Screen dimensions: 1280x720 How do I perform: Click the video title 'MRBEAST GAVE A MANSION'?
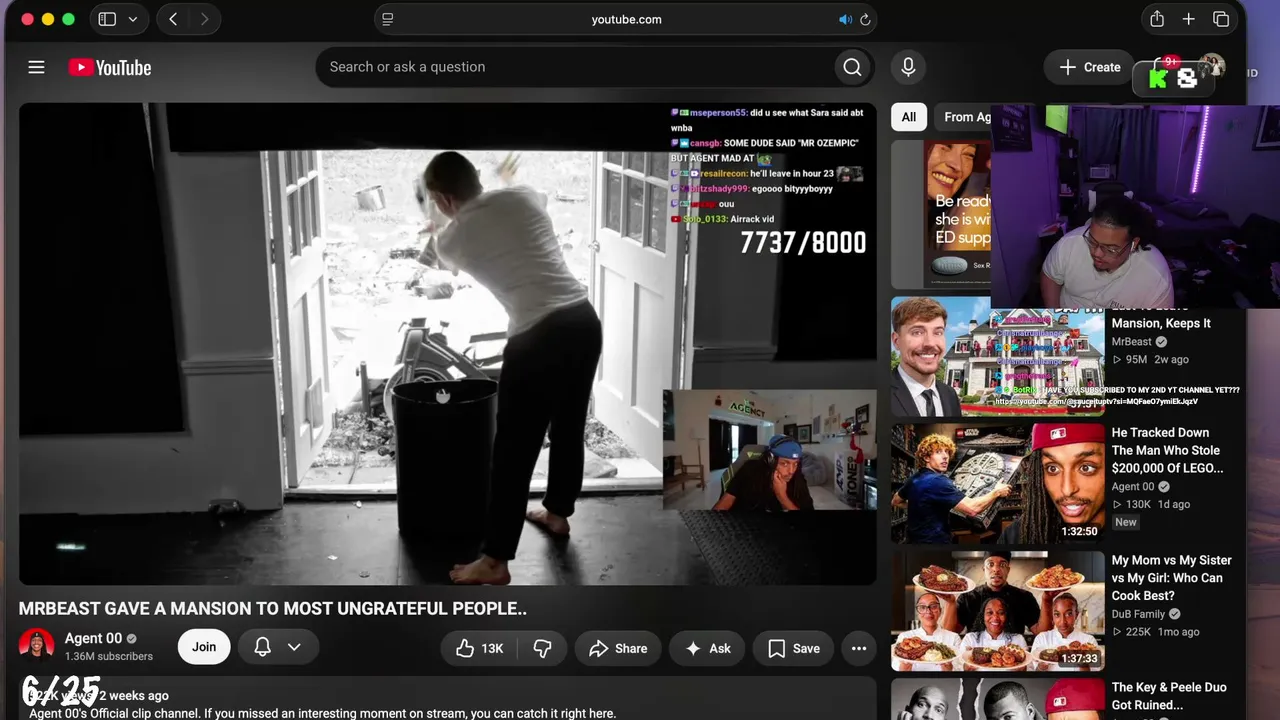pos(273,608)
